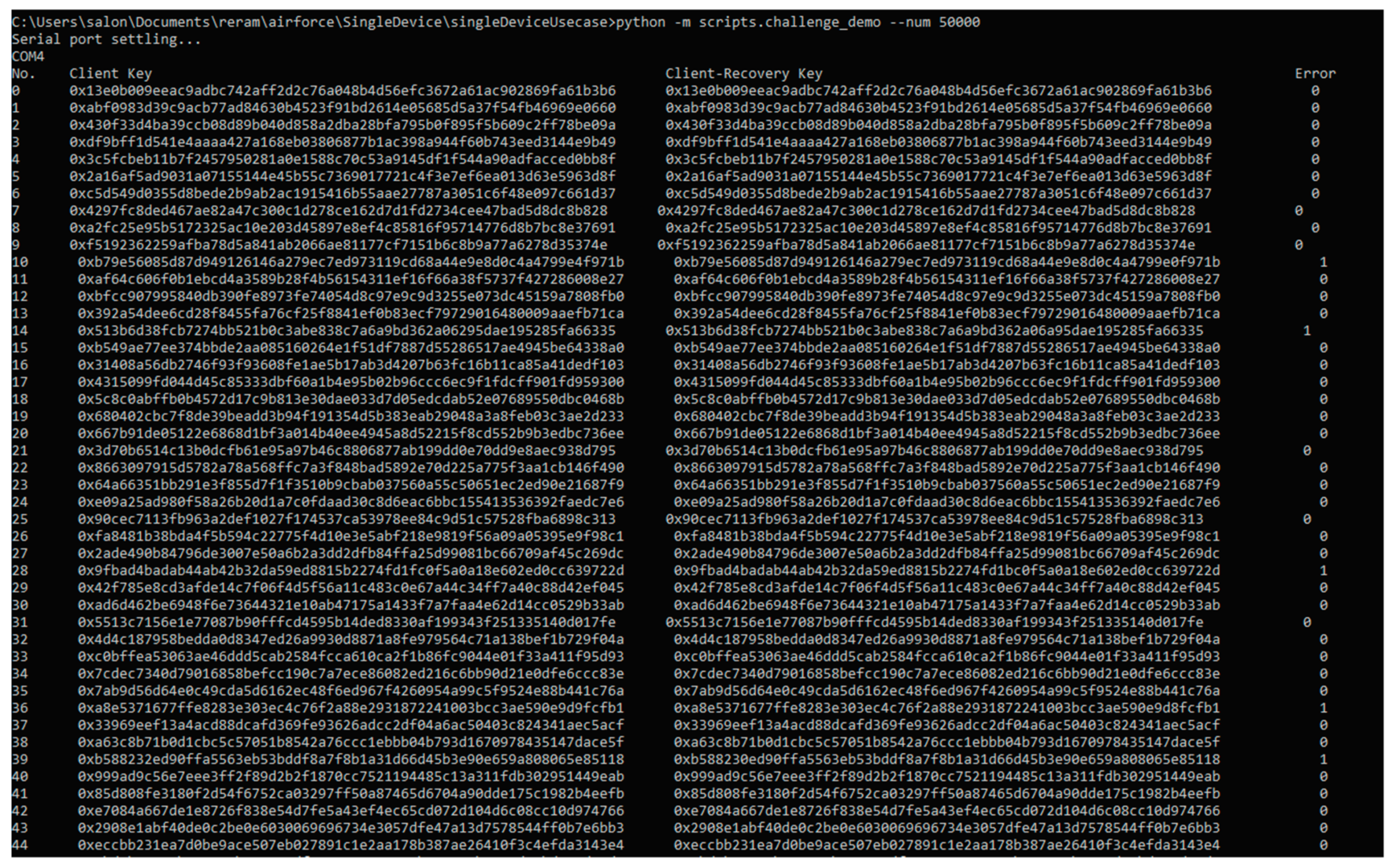Click the 'Serial port settling...' message
Image resolution: width=1396 pixels, height=868 pixels.
(106, 39)
